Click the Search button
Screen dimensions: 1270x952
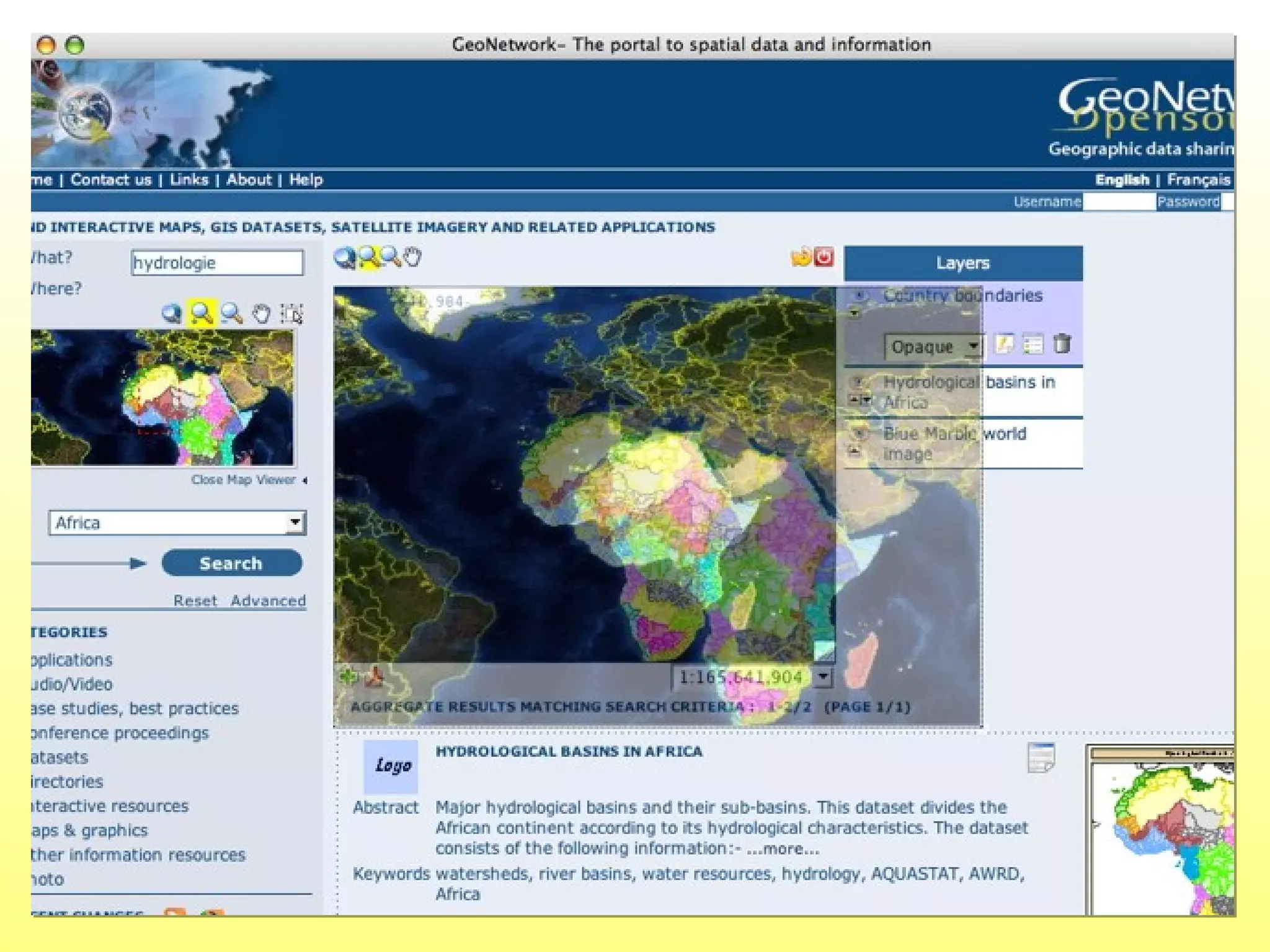click(x=231, y=563)
